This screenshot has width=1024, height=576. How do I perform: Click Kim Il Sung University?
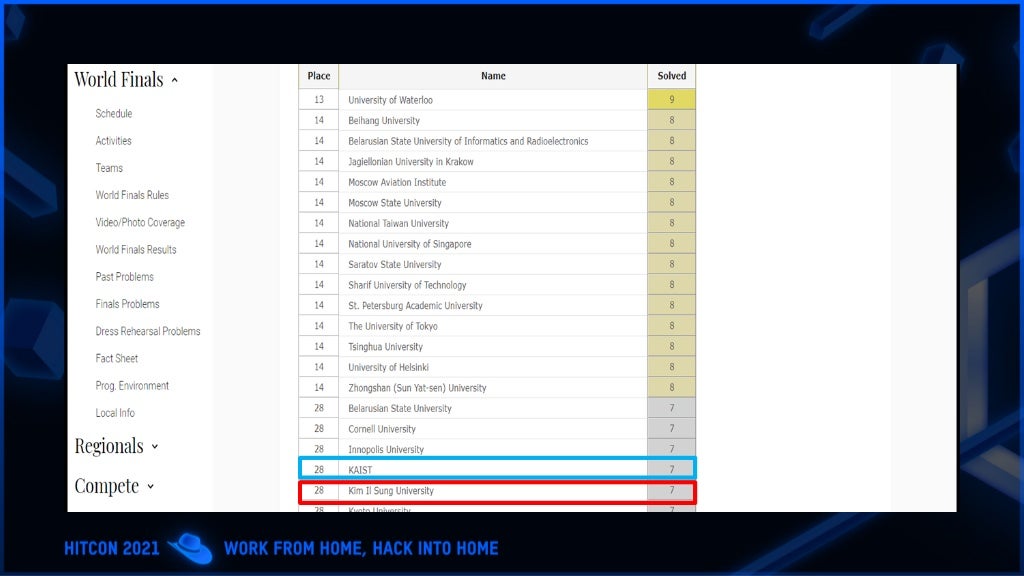391,491
